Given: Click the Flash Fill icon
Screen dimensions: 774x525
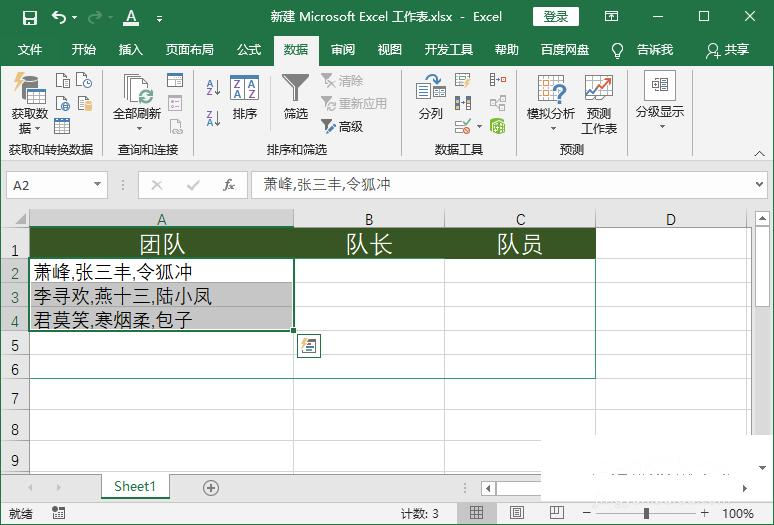Looking at the screenshot, I should click(x=463, y=80).
